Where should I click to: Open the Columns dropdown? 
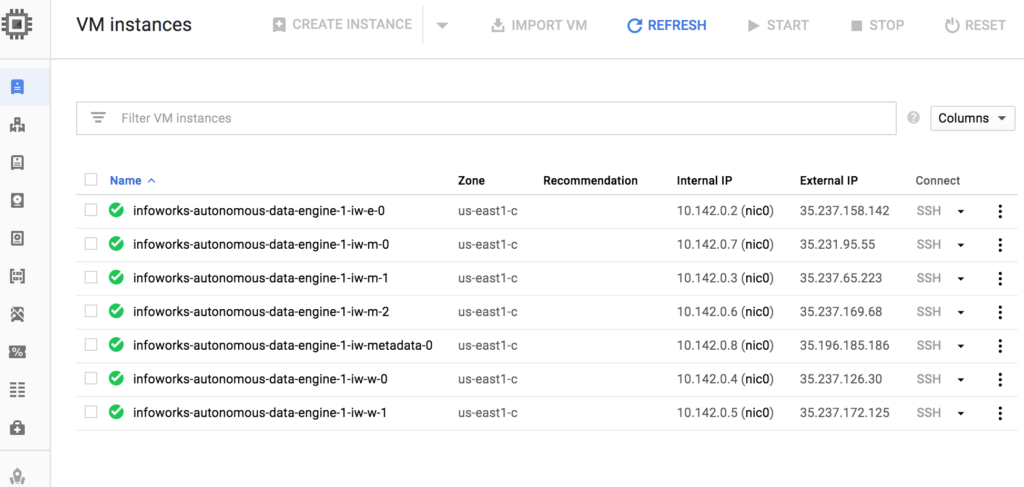coord(972,118)
